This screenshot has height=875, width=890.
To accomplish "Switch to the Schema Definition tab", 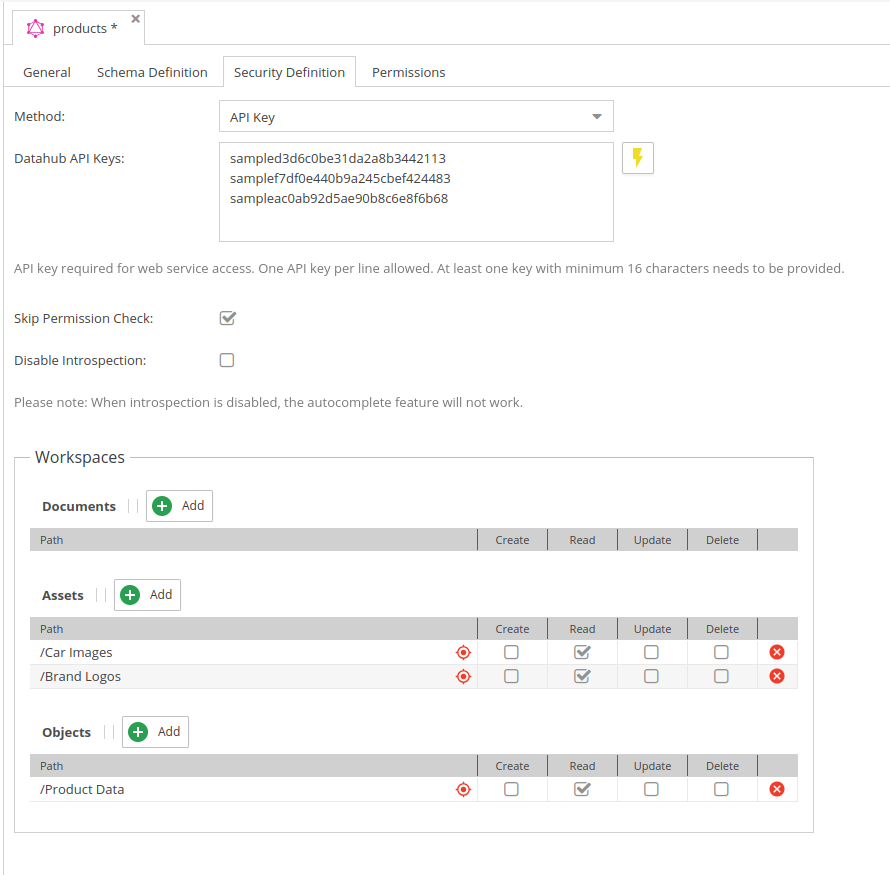I will (x=152, y=72).
